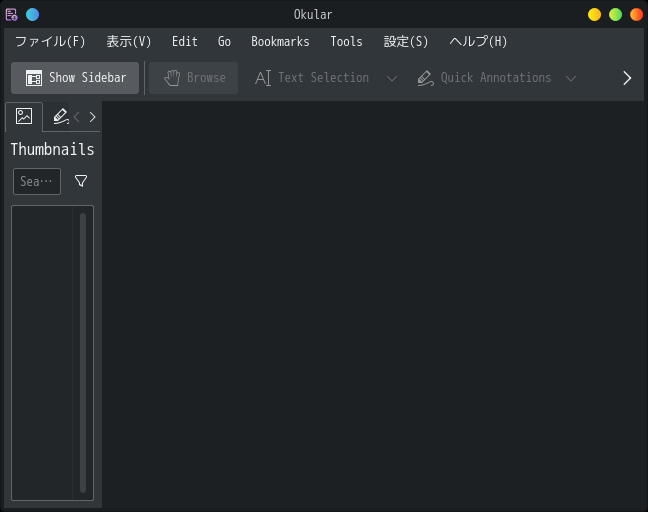Open the Bookmarks menu
The height and width of the screenshot is (512, 648).
coord(280,42)
